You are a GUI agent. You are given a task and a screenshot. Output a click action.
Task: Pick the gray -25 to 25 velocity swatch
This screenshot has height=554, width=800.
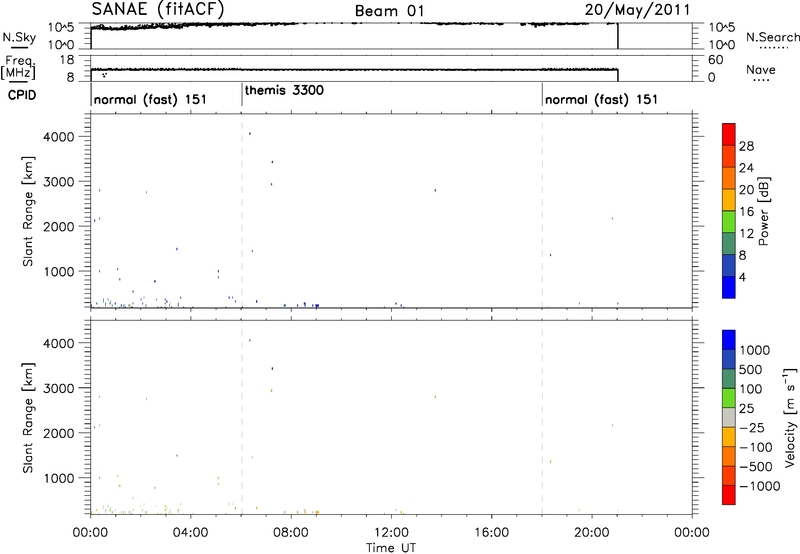[x=729, y=418]
